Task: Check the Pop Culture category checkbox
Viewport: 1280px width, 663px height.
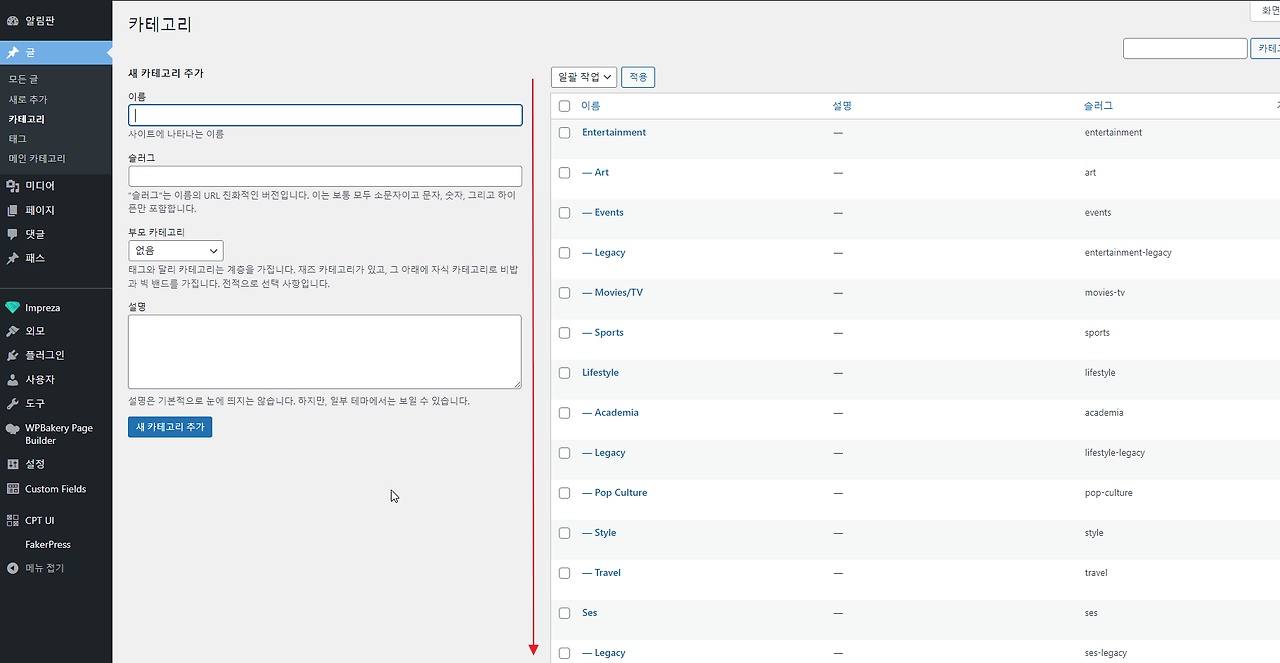Action: [x=564, y=492]
